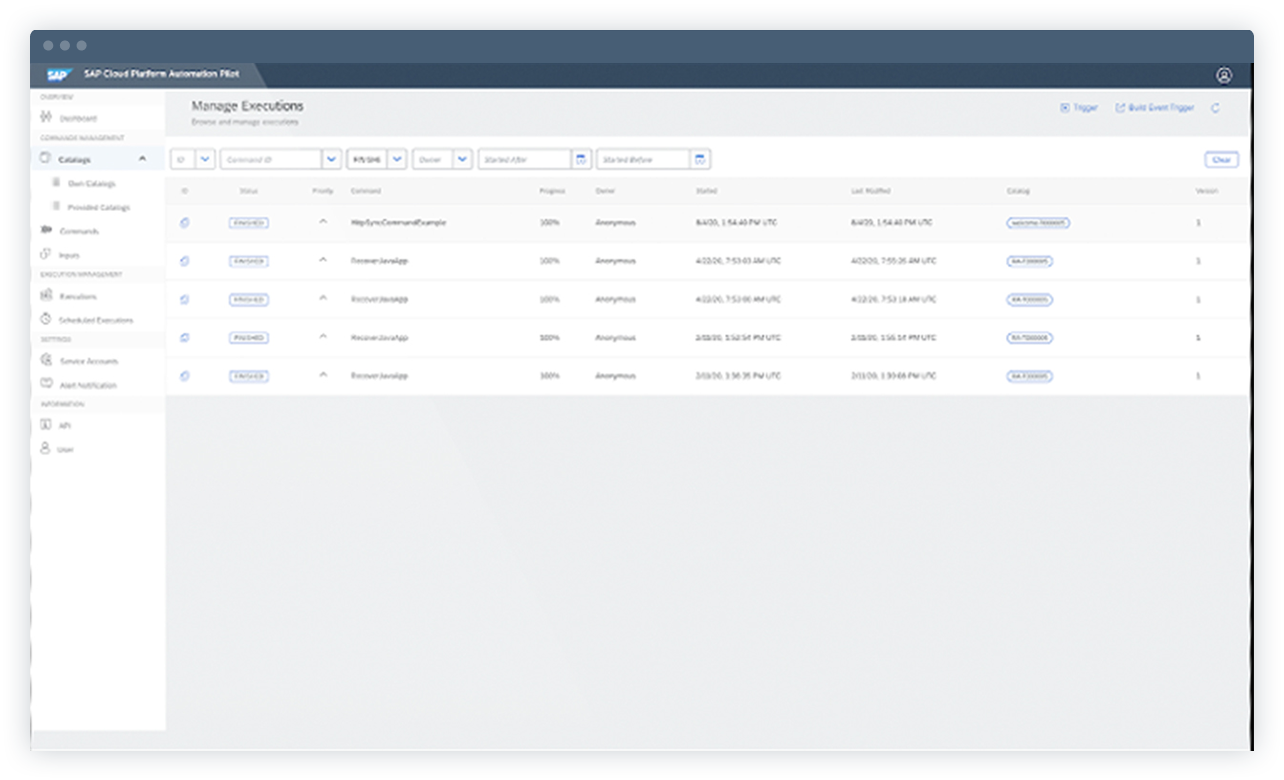
Task: Copy ID of HttpSyncCommandExample execution
Action: (x=184, y=223)
